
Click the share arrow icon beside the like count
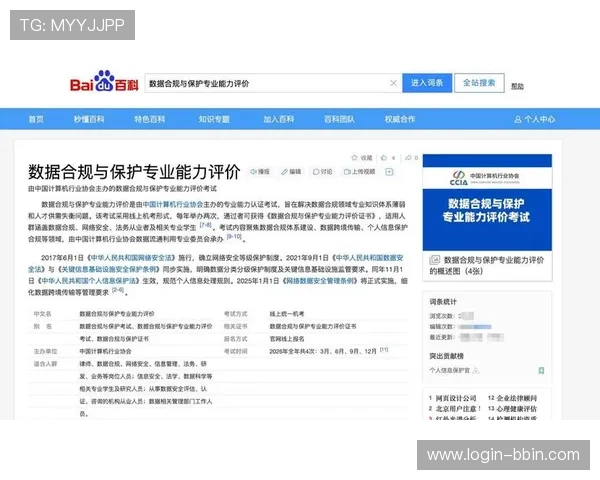pyautogui.click(x=408, y=158)
